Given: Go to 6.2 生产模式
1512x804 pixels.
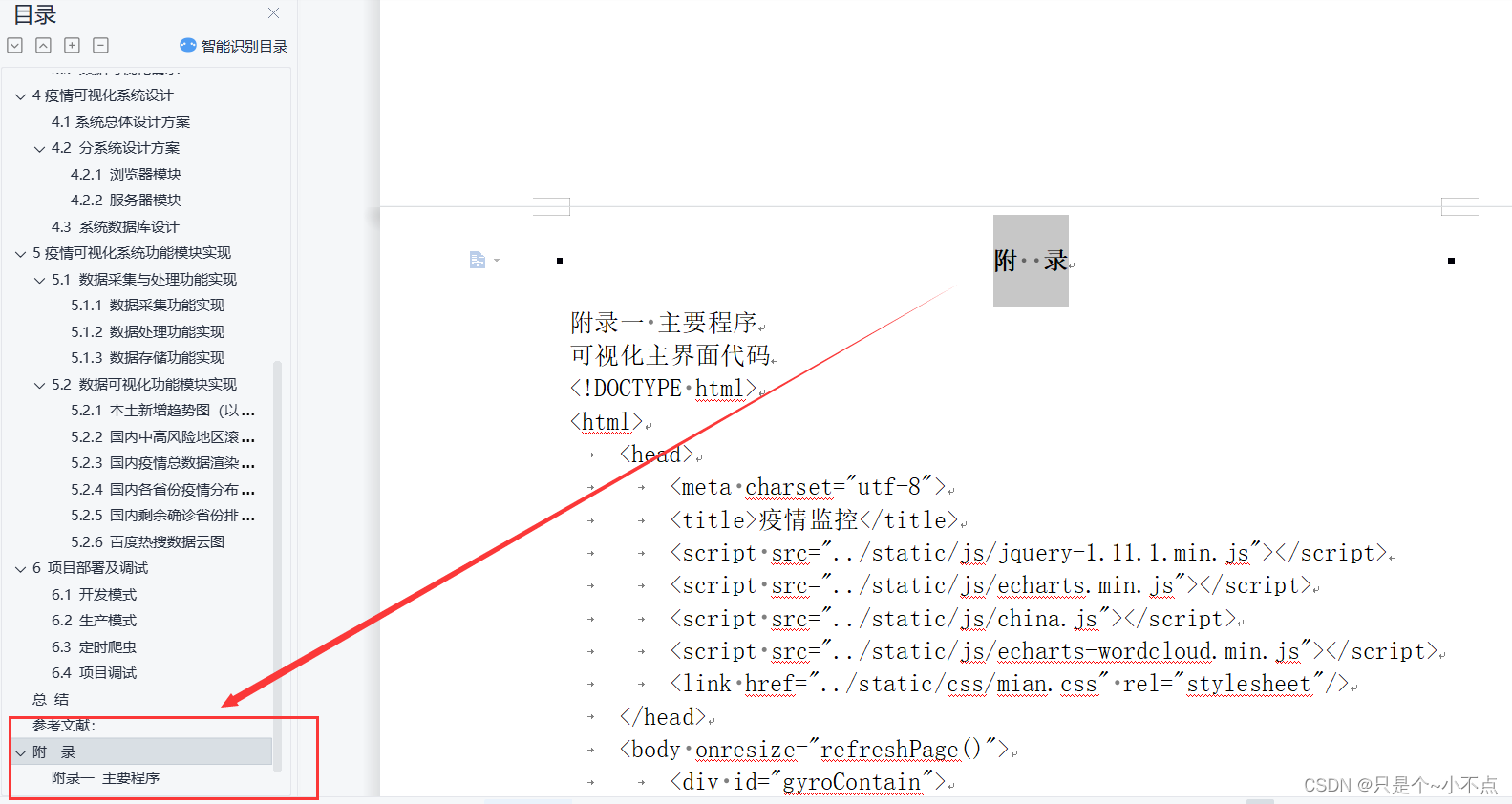Looking at the screenshot, I should tap(94, 621).
